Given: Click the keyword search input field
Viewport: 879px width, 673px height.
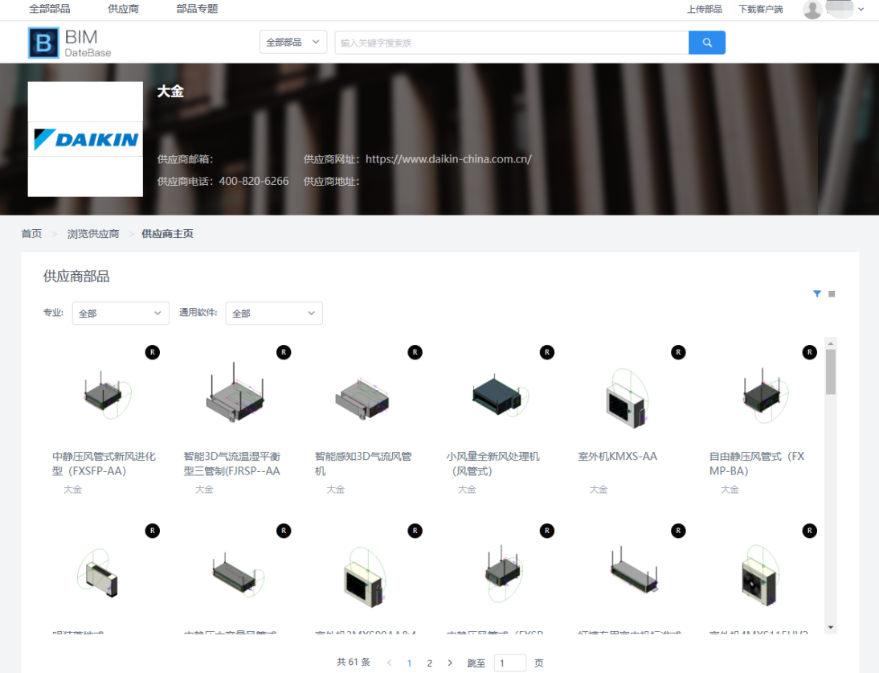Looking at the screenshot, I should pyautogui.click(x=511, y=43).
